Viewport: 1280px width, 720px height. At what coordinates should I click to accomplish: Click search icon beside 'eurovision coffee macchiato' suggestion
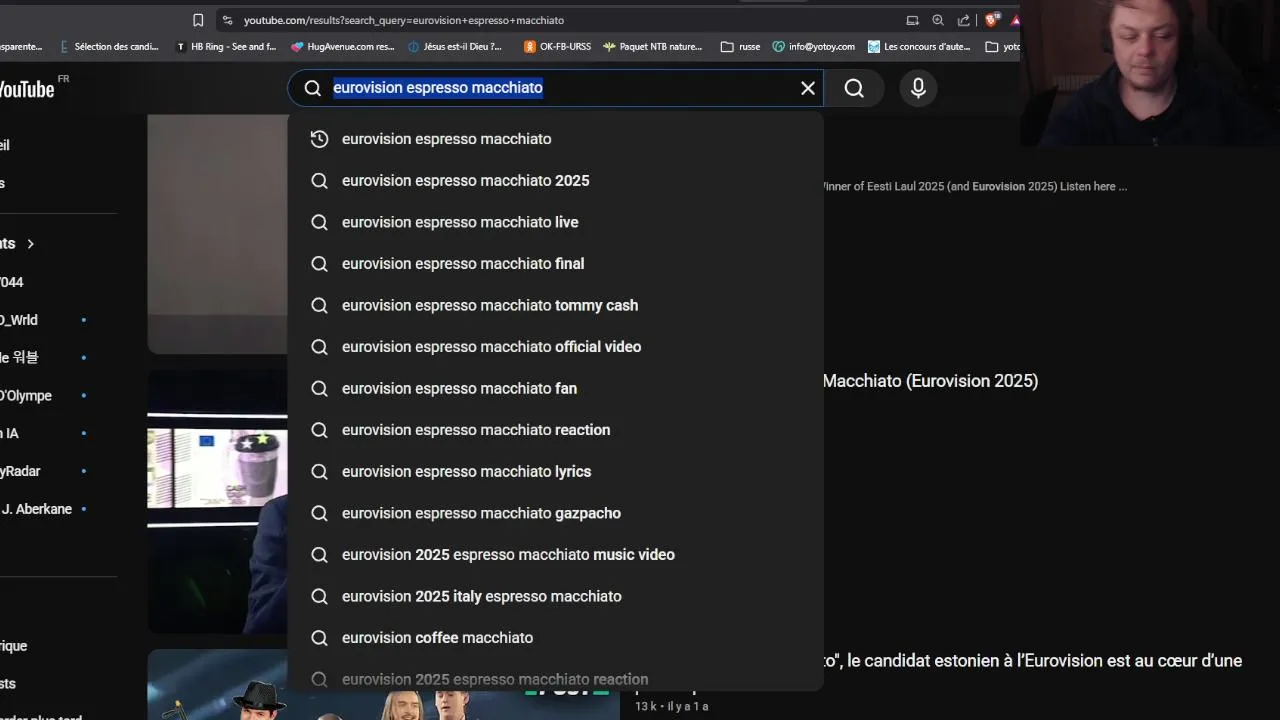tap(319, 638)
